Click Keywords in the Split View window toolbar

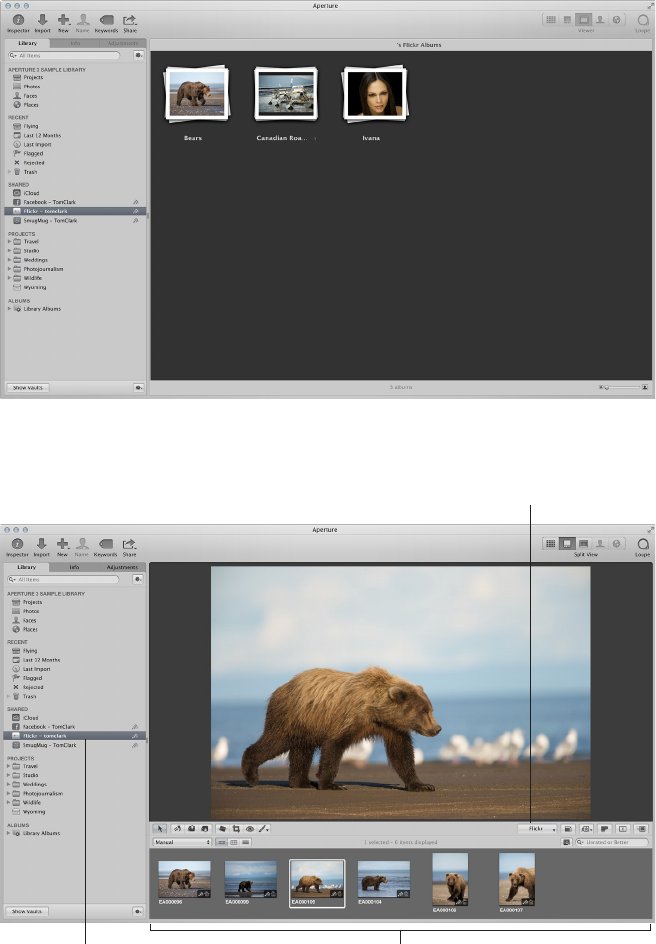105,547
